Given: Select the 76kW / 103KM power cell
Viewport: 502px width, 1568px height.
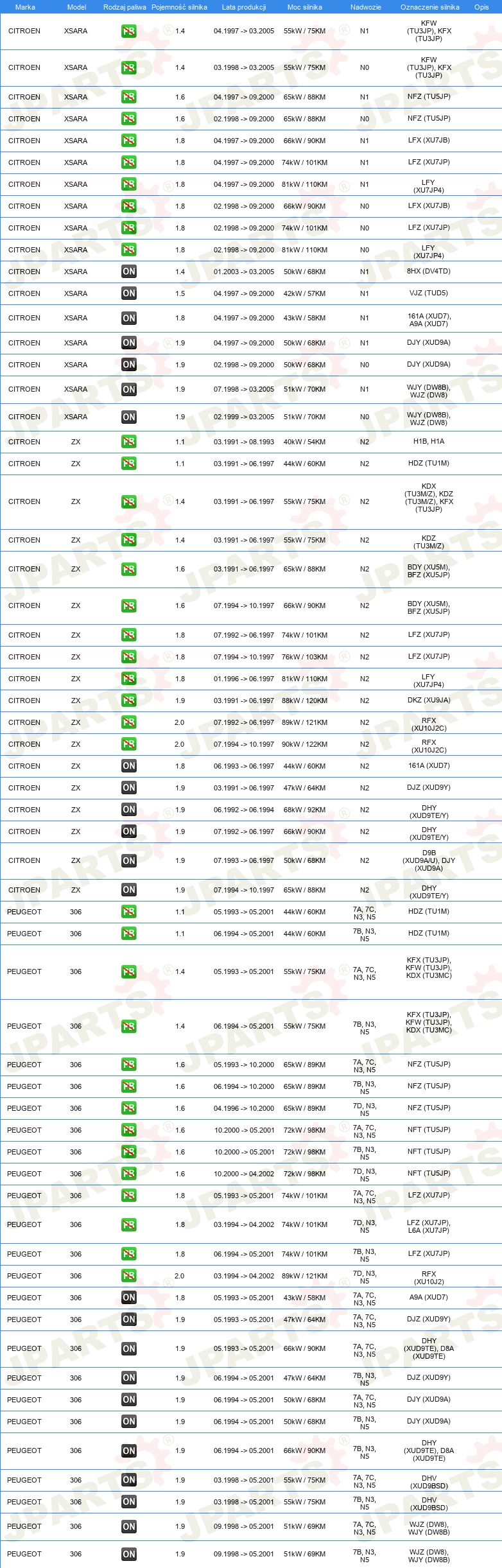Looking at the screenshot, I should (305, 657).
